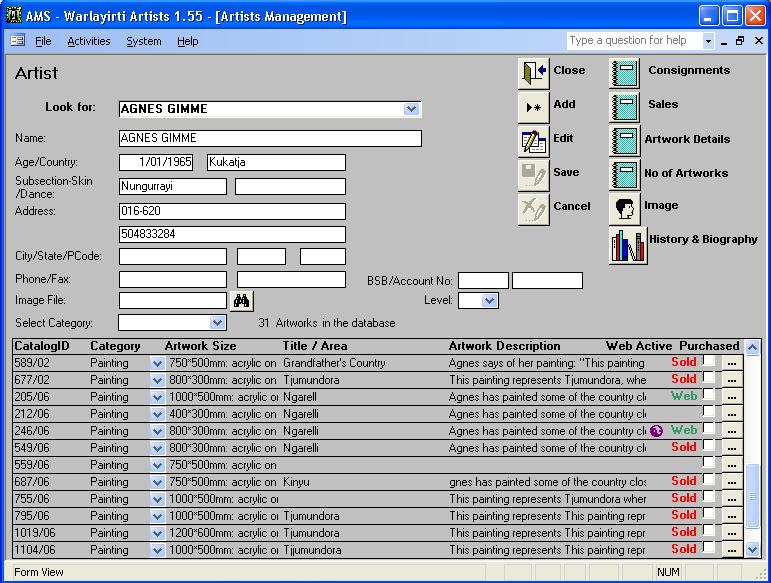This screenshot has width=771, height=583.
Task: Expand Category dropdown in row 589/02
Action: point(157,364)
